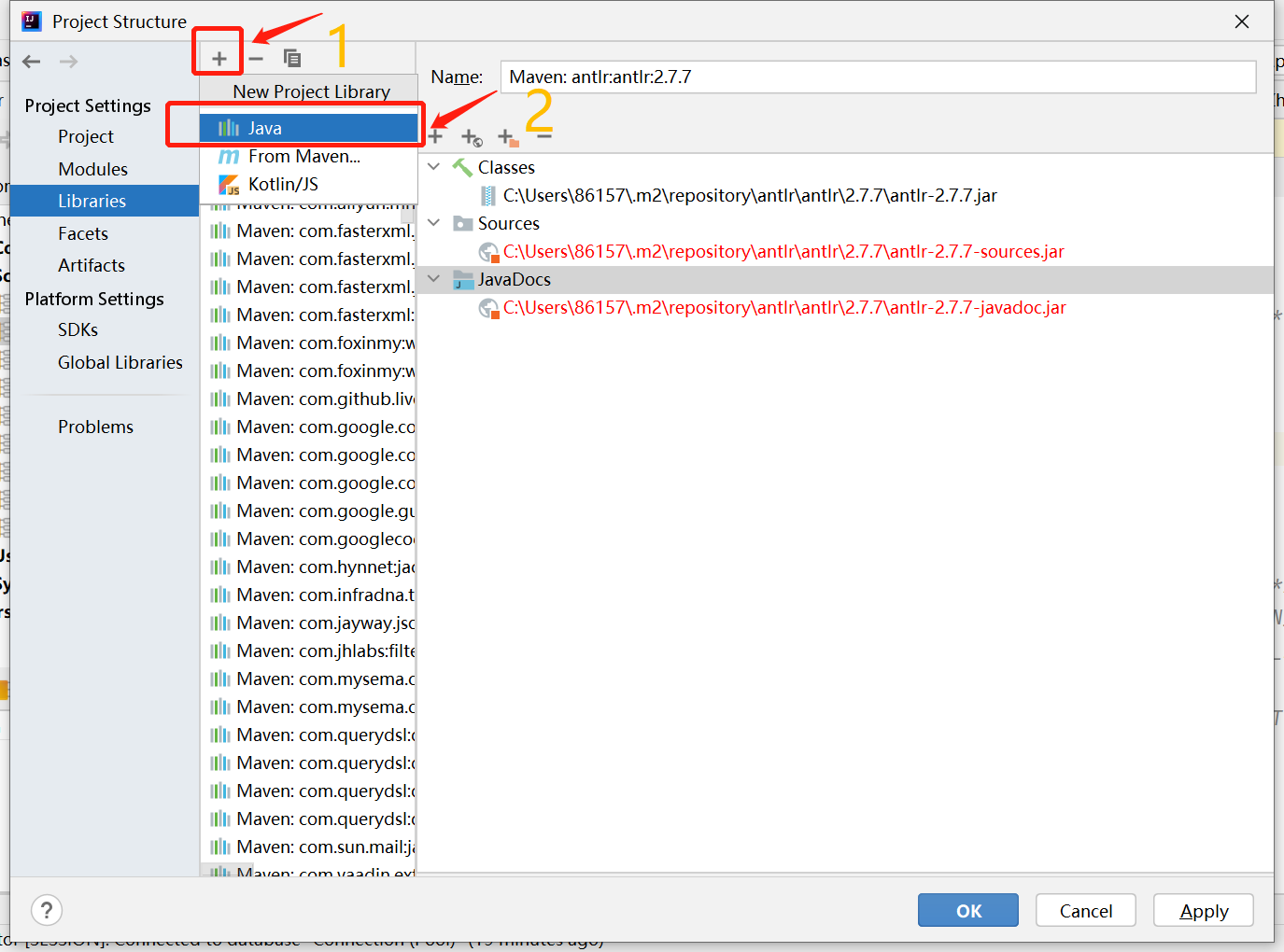
Task: Open Artifacts settings page
Action: point(92,265)
